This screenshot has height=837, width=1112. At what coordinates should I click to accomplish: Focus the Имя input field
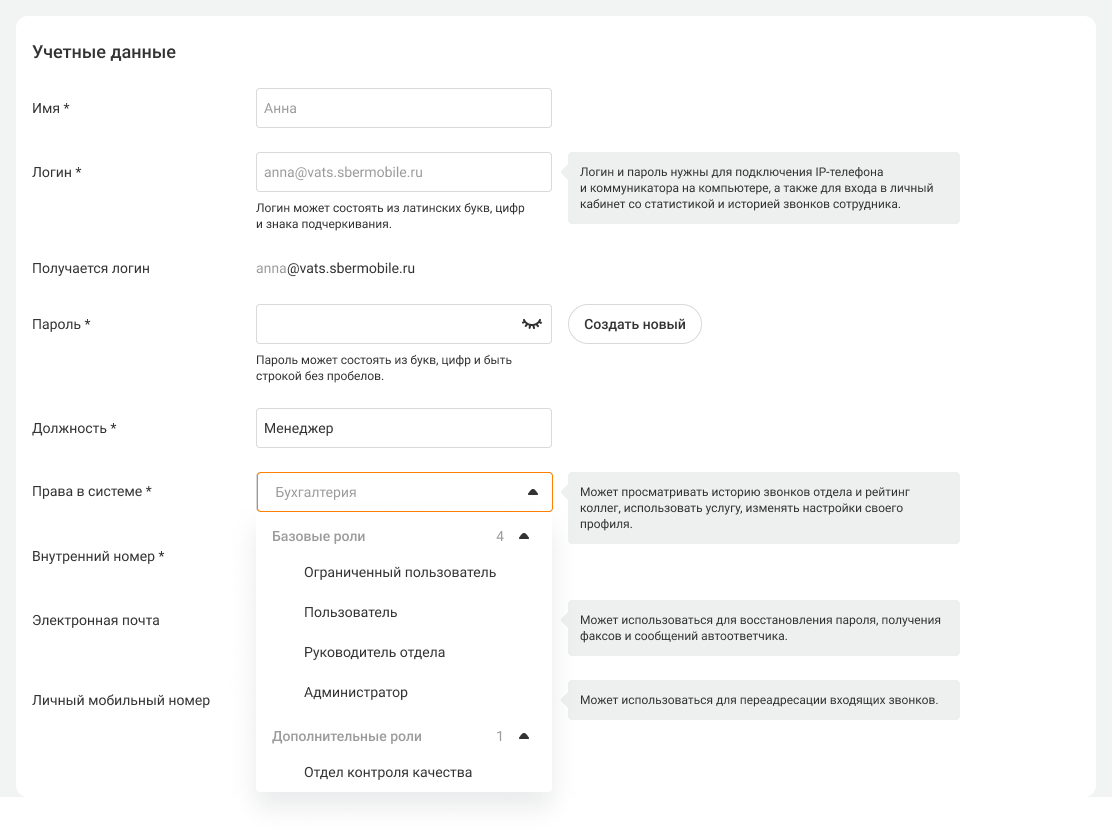(404, 108)
